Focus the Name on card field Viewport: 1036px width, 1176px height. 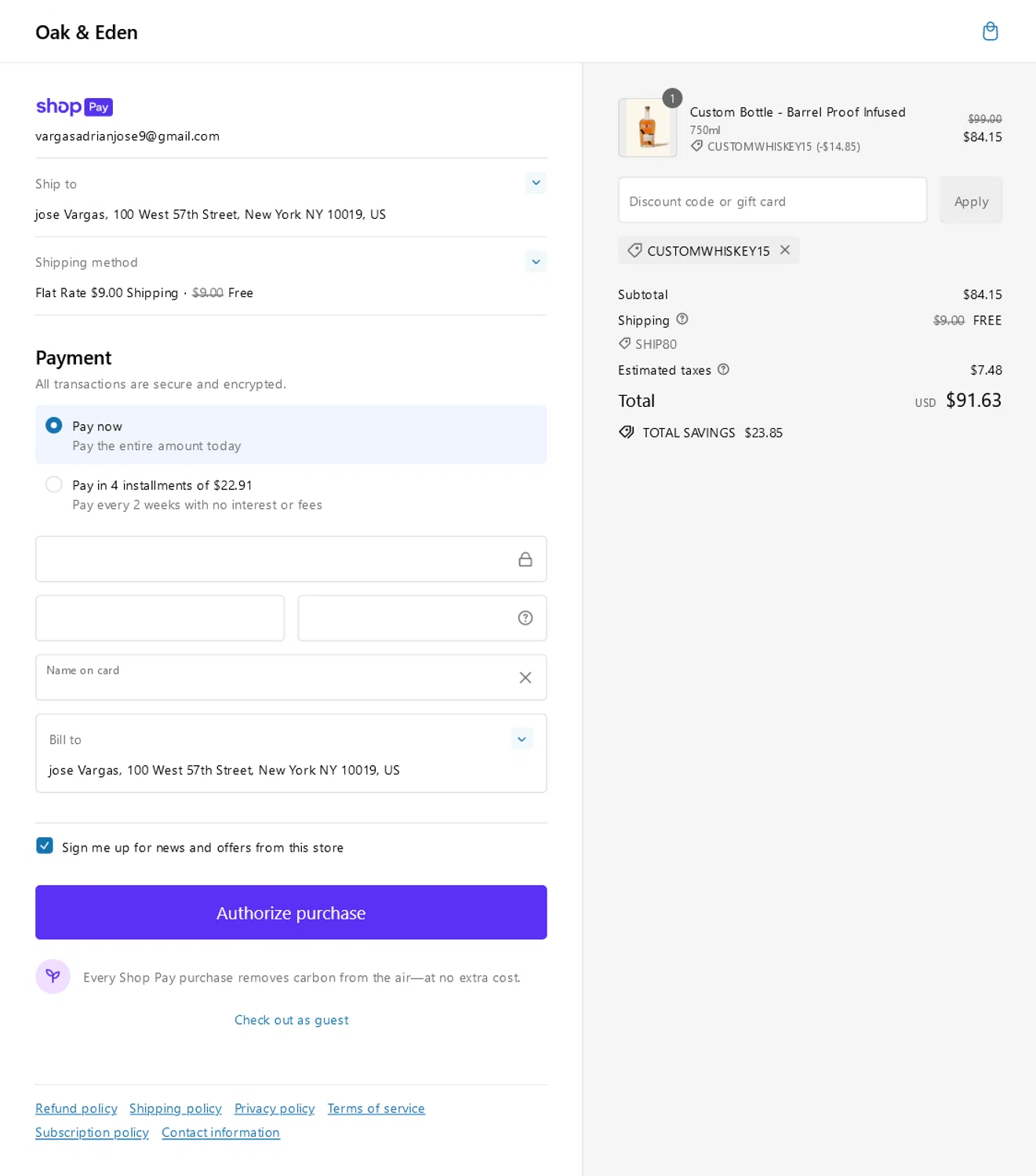coord(291,677)
